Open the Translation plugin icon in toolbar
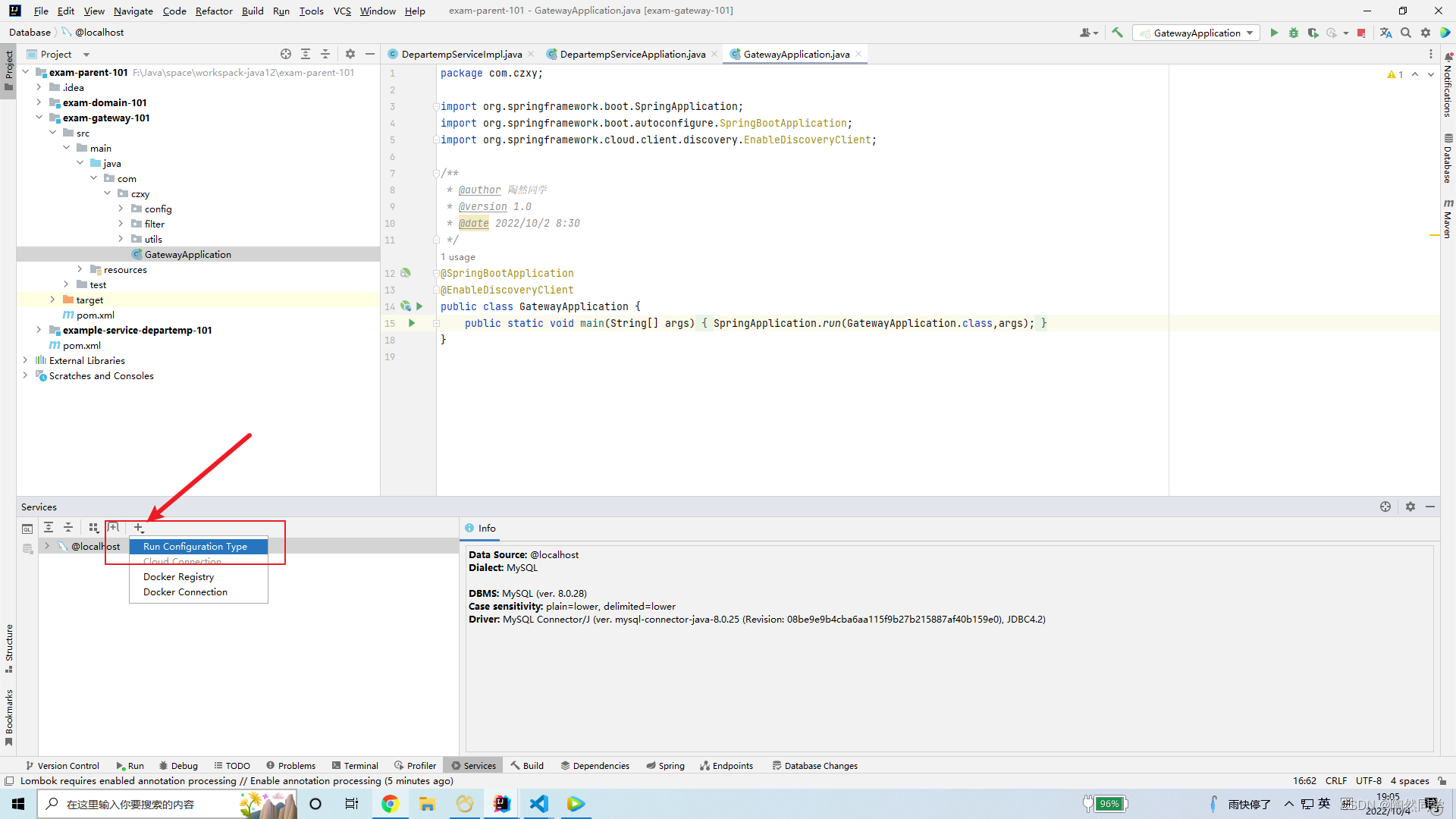 coord(1386,33)
